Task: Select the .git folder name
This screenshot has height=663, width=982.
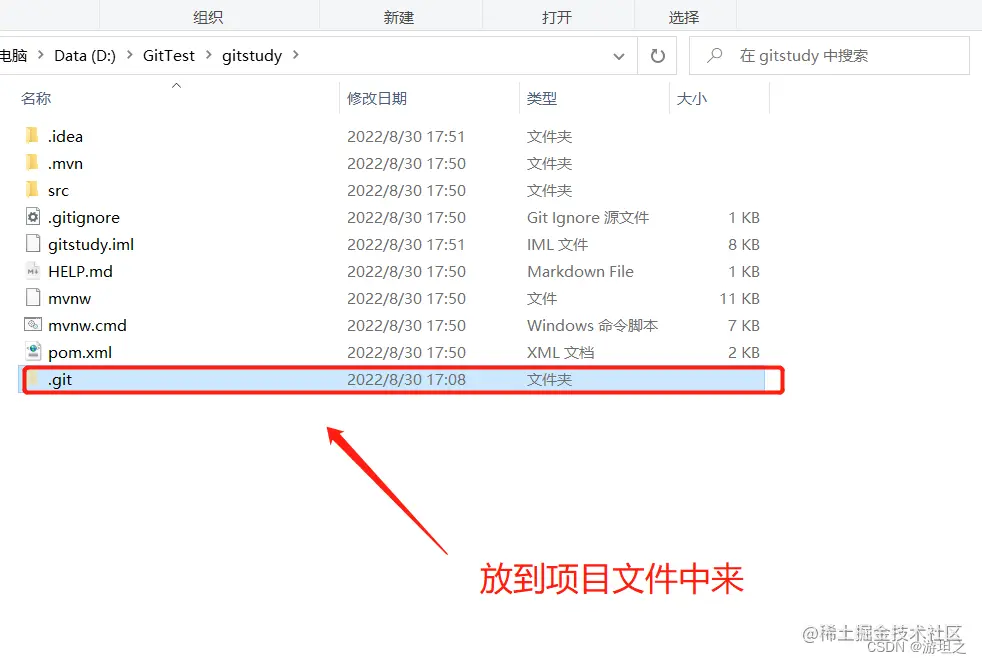Action: 60,379
